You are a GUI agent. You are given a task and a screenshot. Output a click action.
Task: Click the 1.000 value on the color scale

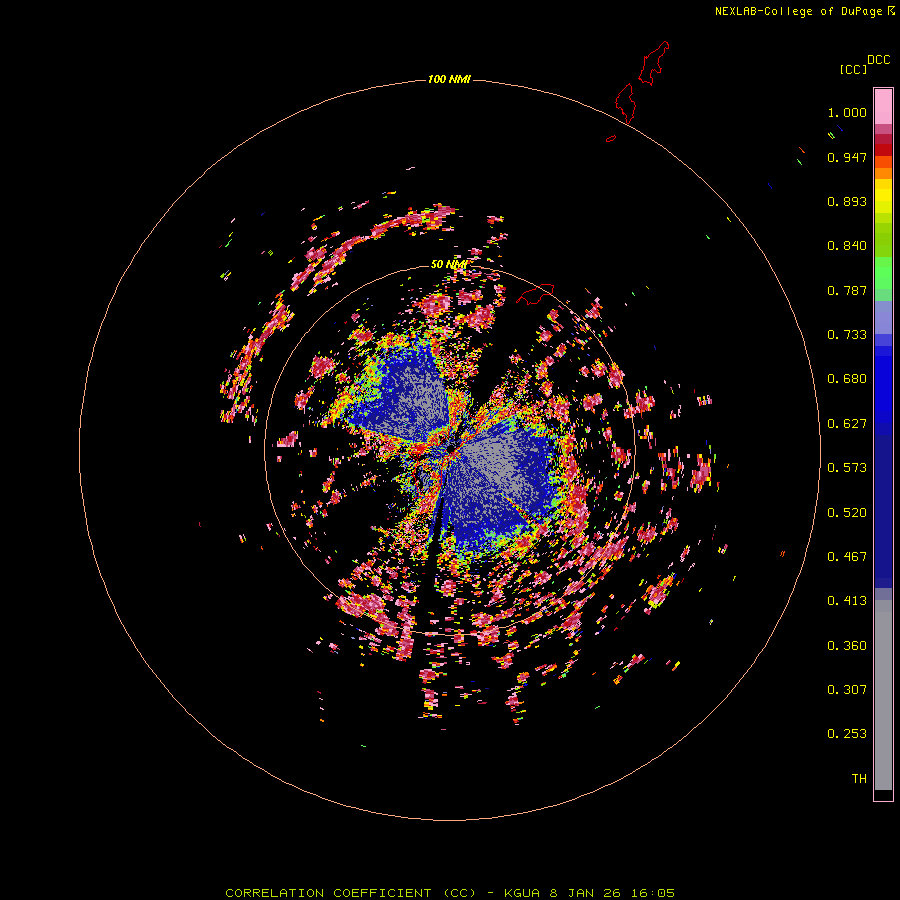[847, 112]
